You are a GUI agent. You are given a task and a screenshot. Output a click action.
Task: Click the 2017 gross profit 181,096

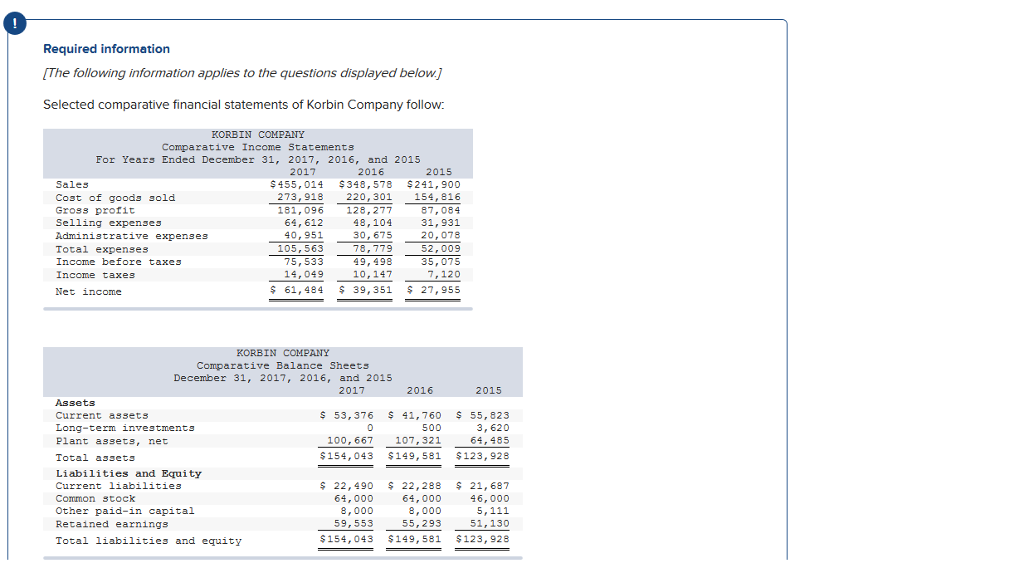(300, 210)
